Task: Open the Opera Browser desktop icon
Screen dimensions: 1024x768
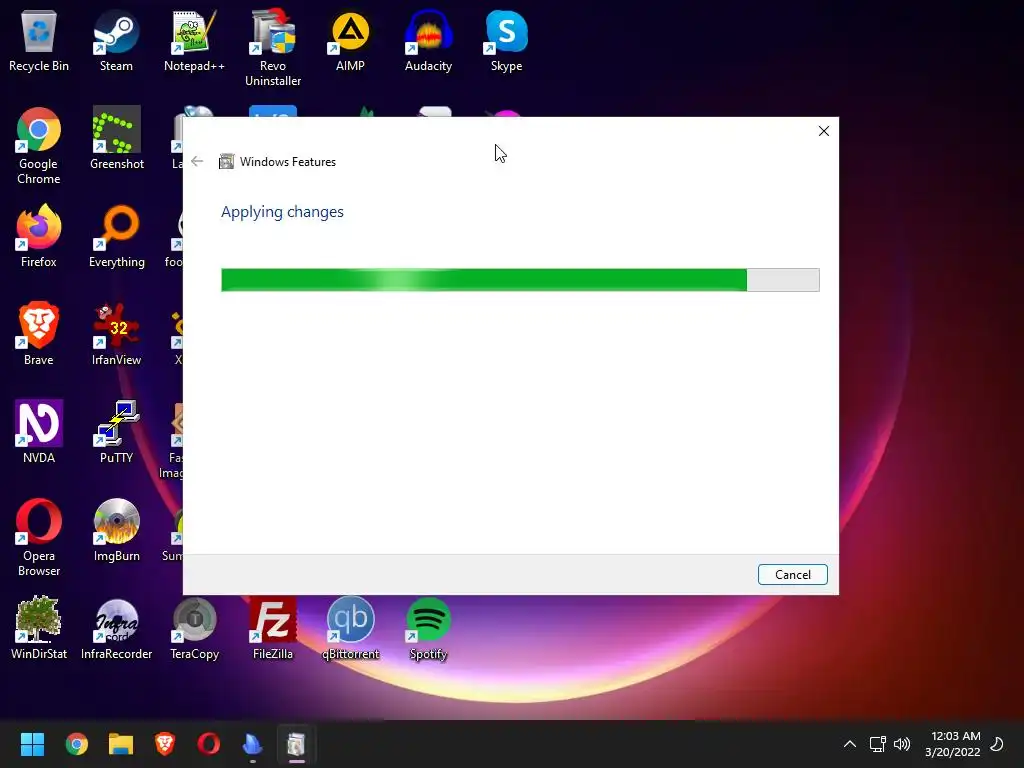Action: tap(39, 537)
